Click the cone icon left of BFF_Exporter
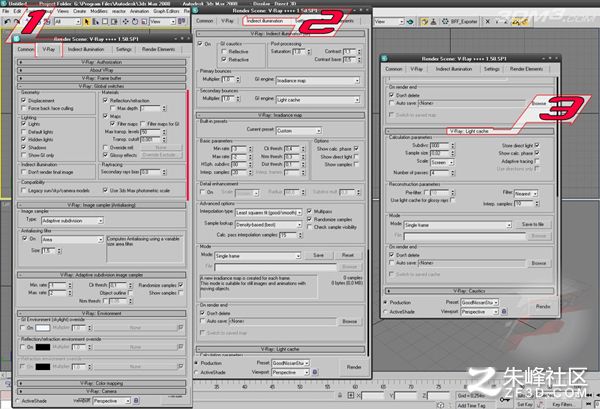The height and width of the screenshot is (409, 600). 434,22
